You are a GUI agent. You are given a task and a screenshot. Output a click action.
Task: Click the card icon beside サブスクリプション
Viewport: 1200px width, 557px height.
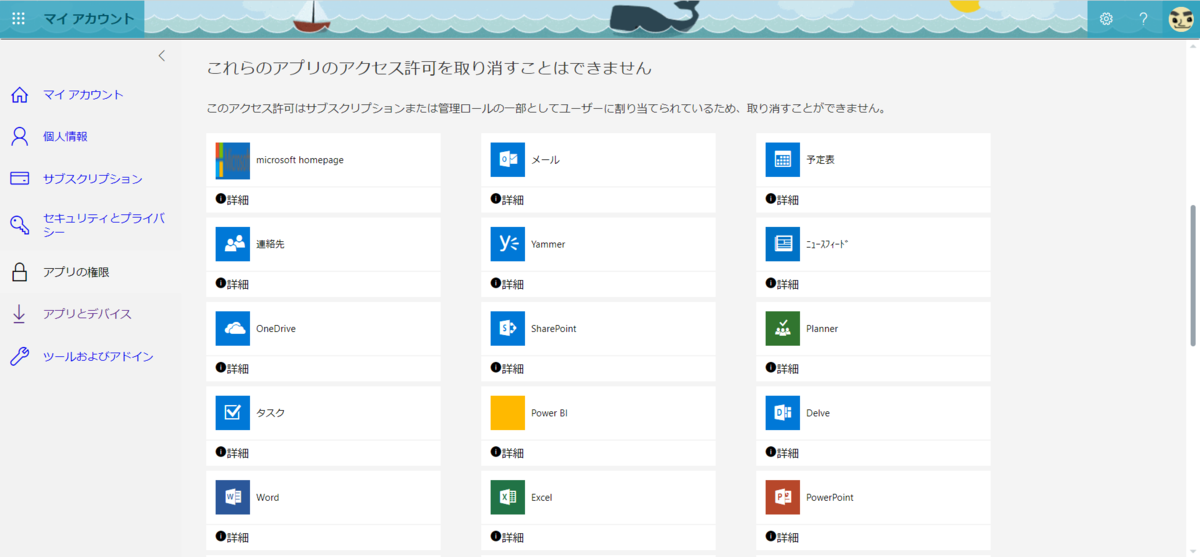(x=19, y=179)
